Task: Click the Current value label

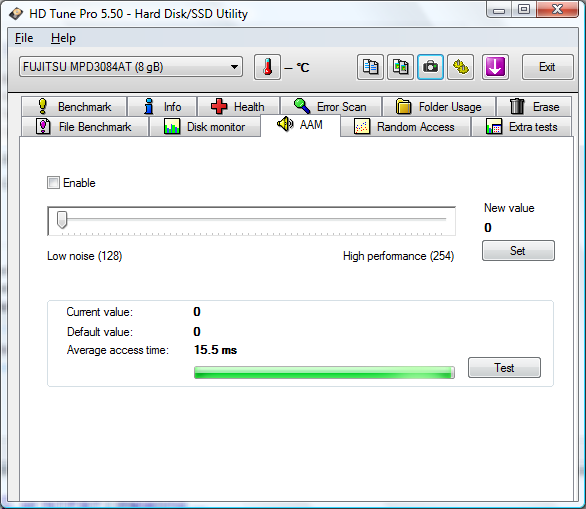Action: click(99, 312)
